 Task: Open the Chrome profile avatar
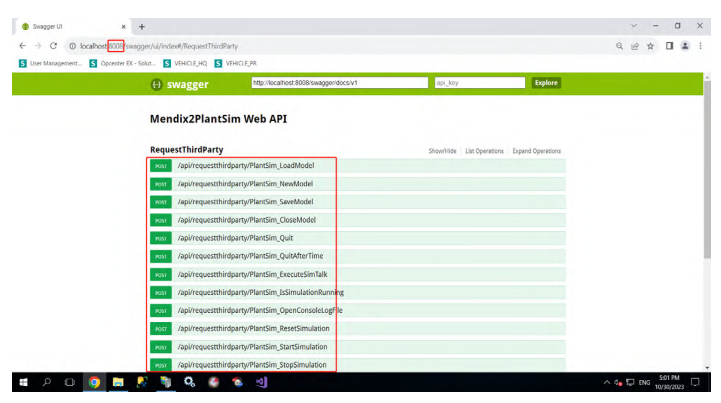coord(685,46)
